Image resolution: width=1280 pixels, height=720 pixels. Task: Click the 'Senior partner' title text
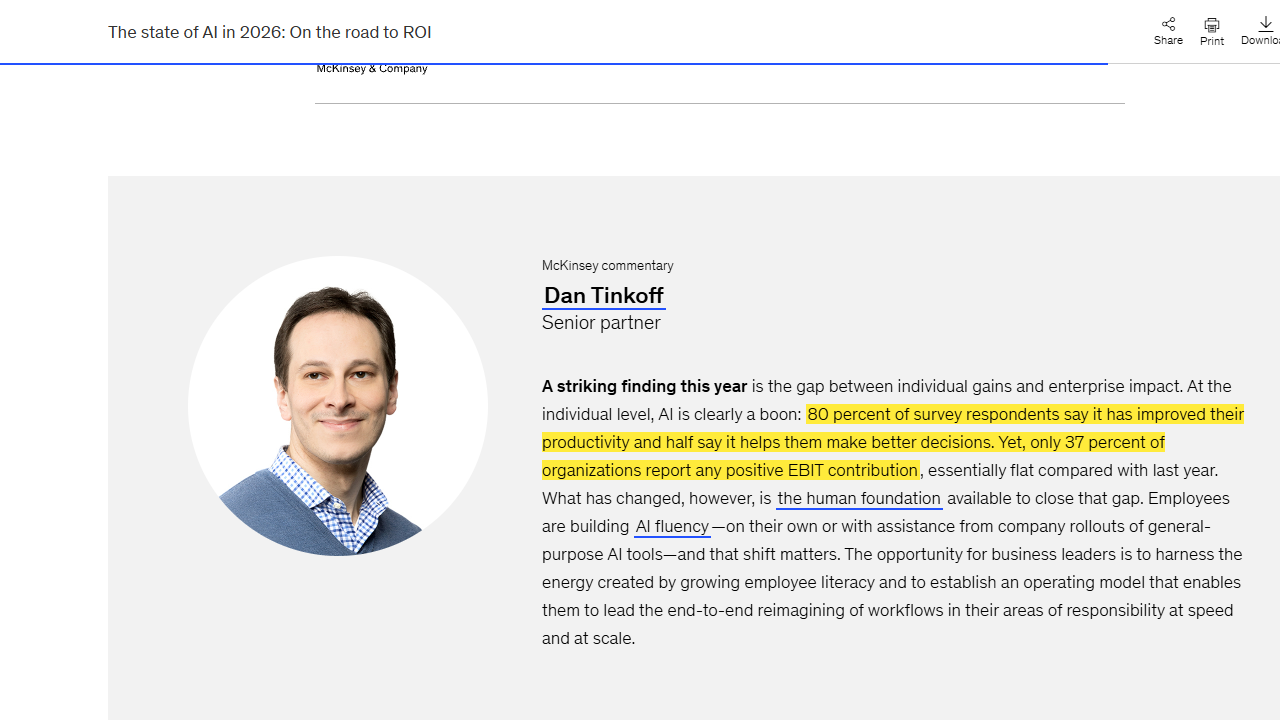(601, 323)
